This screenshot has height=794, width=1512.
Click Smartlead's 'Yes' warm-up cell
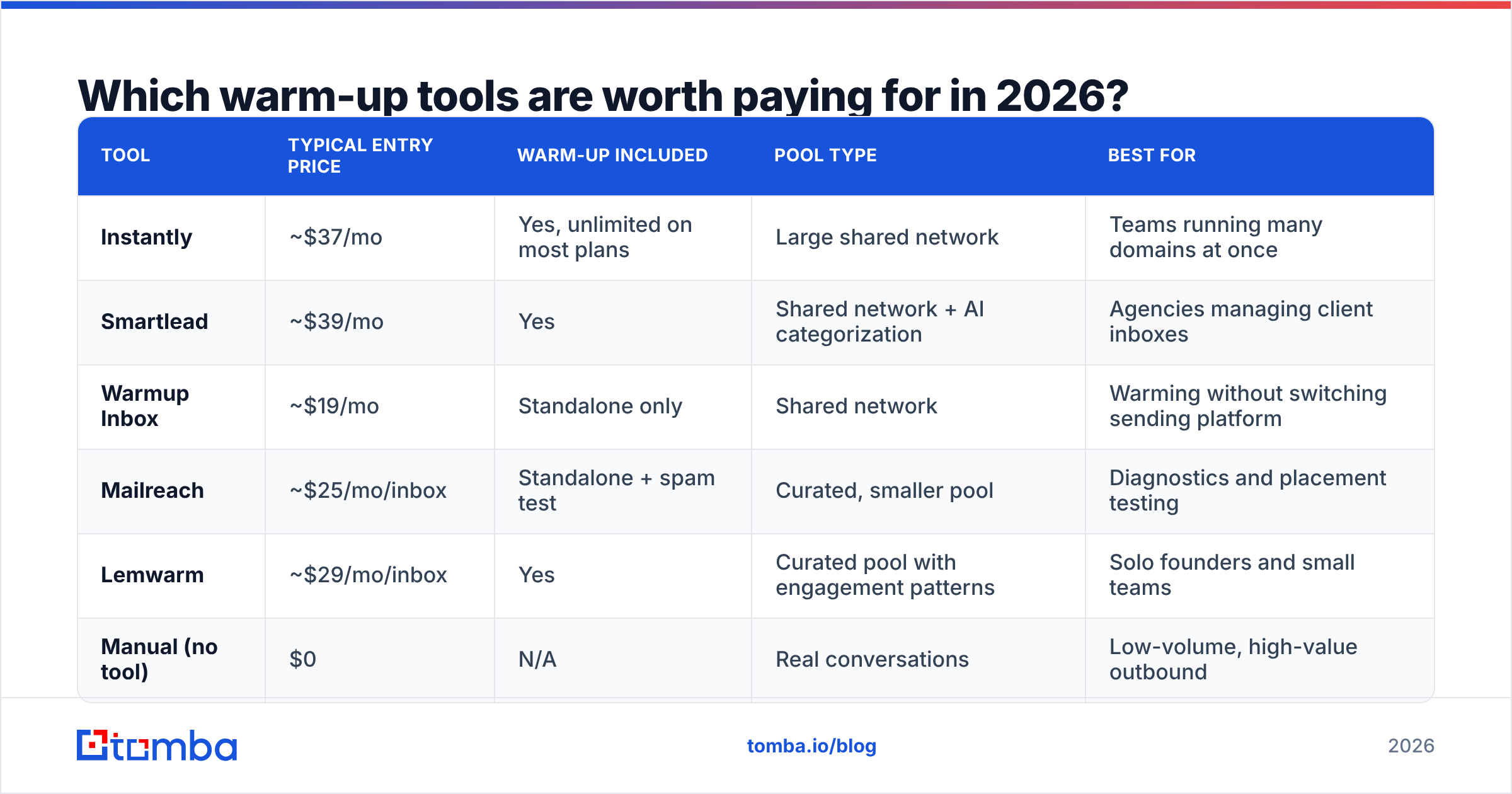coord(623,322)
